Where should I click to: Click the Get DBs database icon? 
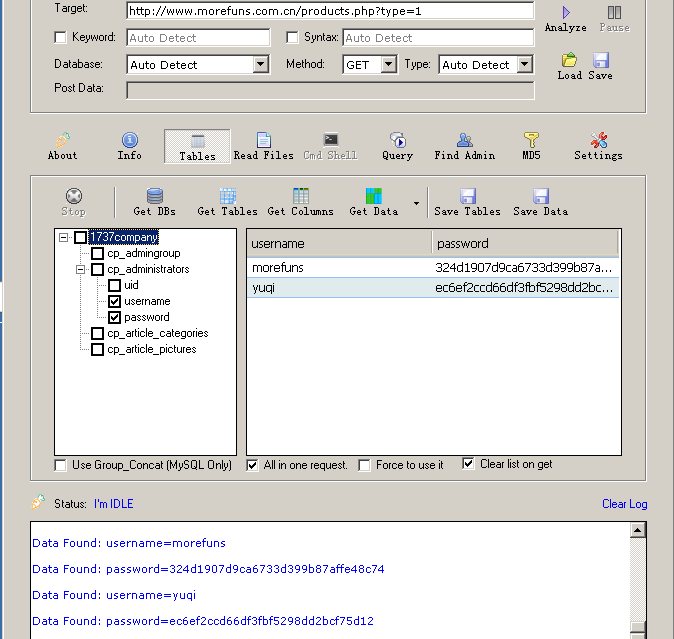(x=155, y=196)
